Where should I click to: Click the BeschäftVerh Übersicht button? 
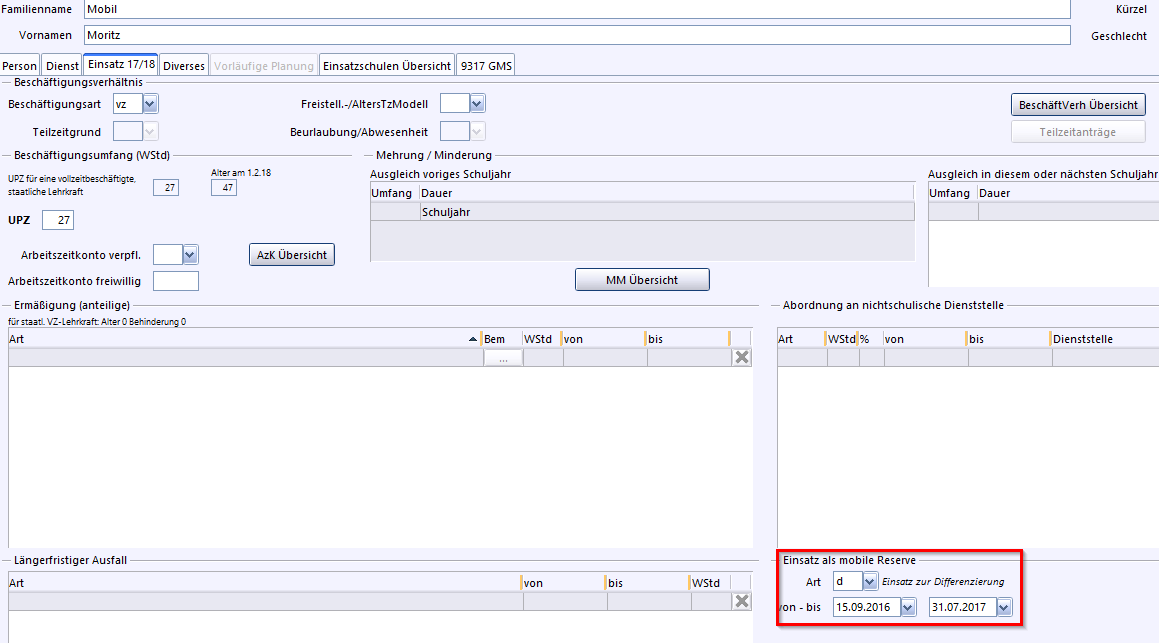tap(1078, 105)
